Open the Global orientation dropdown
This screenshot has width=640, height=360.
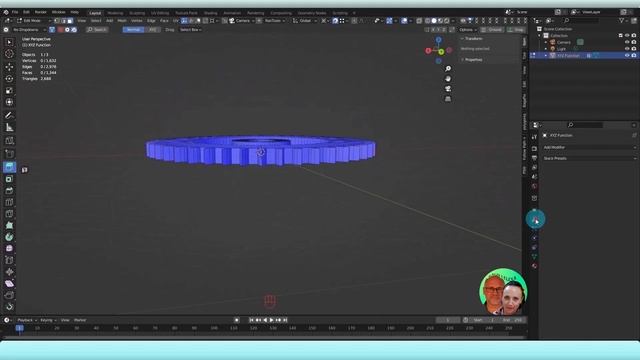pyautogui.click(x=305, y=20)
